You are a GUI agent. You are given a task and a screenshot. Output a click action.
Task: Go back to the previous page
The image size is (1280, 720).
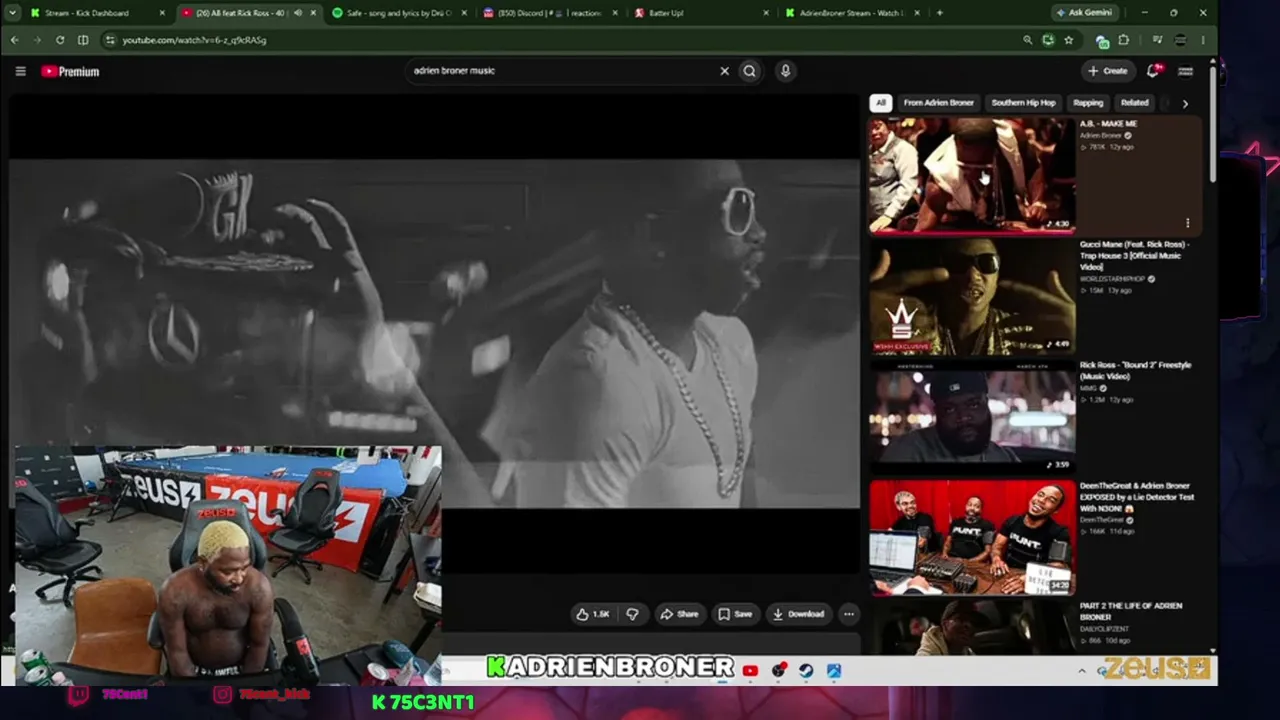(15, 40)
